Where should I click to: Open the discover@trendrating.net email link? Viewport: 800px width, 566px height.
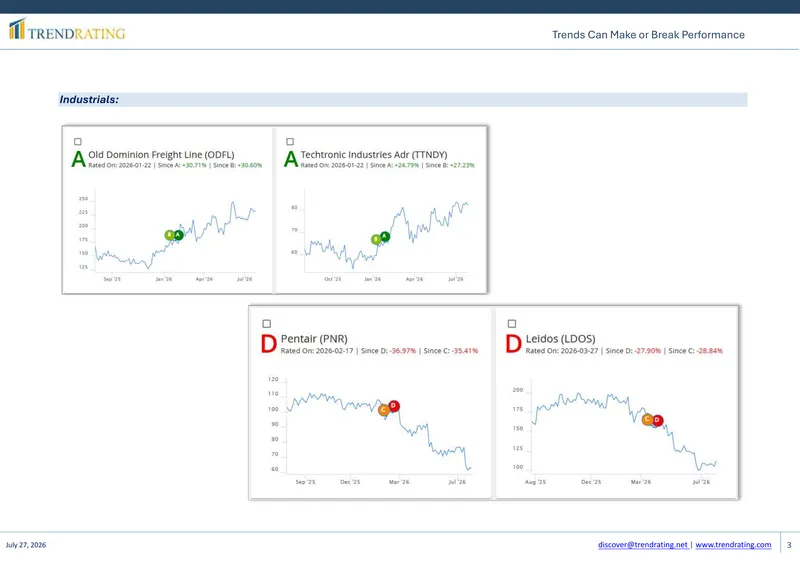(x=643, y=545)
